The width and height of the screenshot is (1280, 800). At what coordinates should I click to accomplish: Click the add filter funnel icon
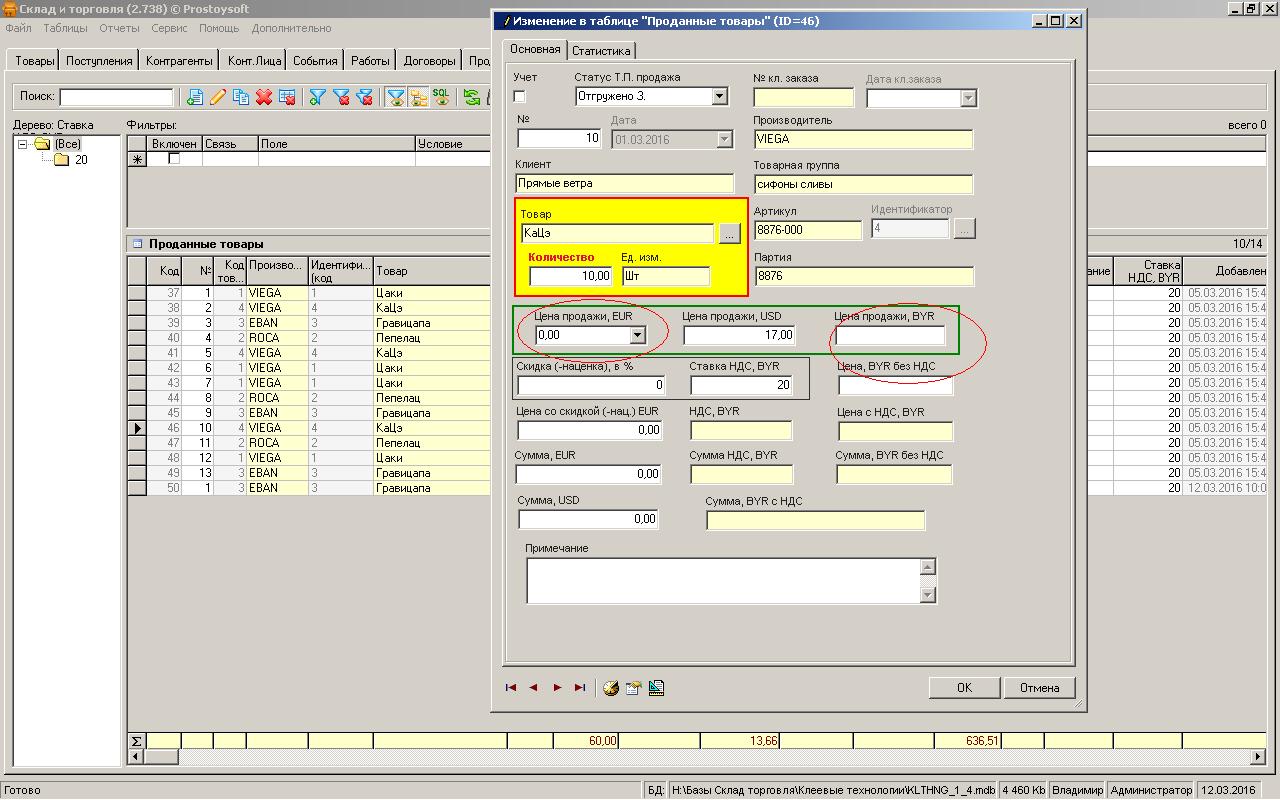click(x=317, y=97)
